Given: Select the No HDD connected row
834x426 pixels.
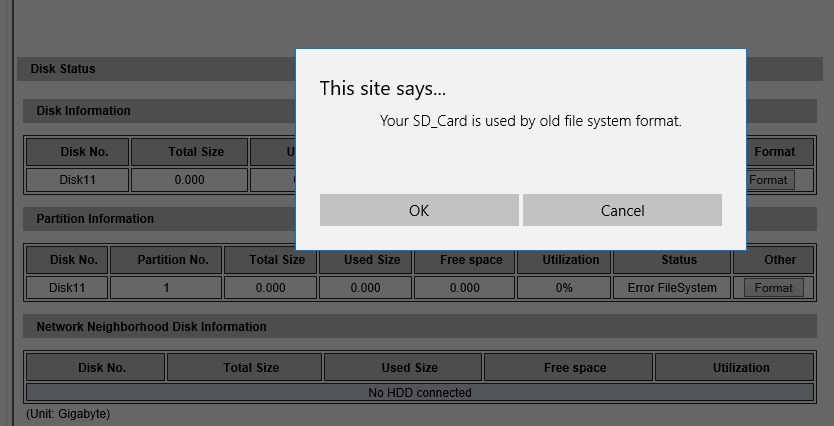Looking at the screenshot, I should point(420,392).
